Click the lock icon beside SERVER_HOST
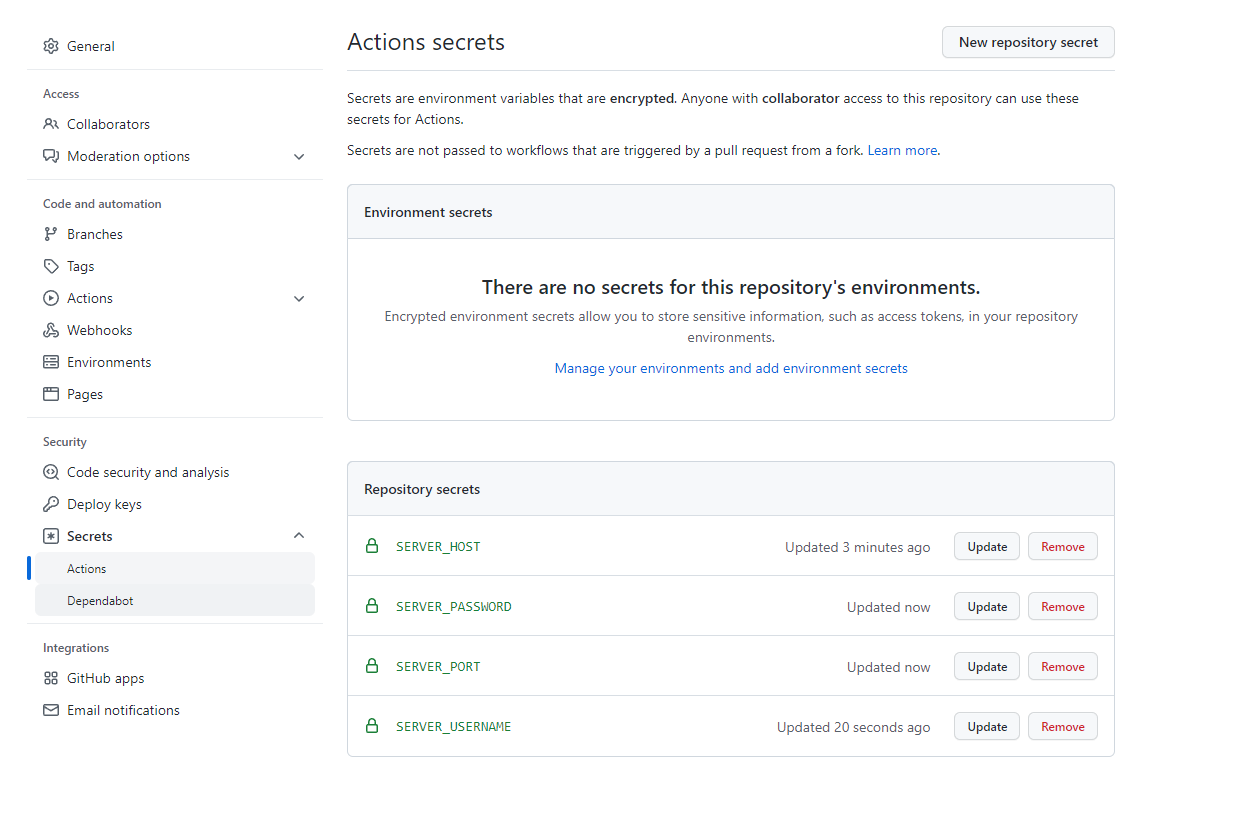This screenshot has height=832, width=1257. coord(372,546)
